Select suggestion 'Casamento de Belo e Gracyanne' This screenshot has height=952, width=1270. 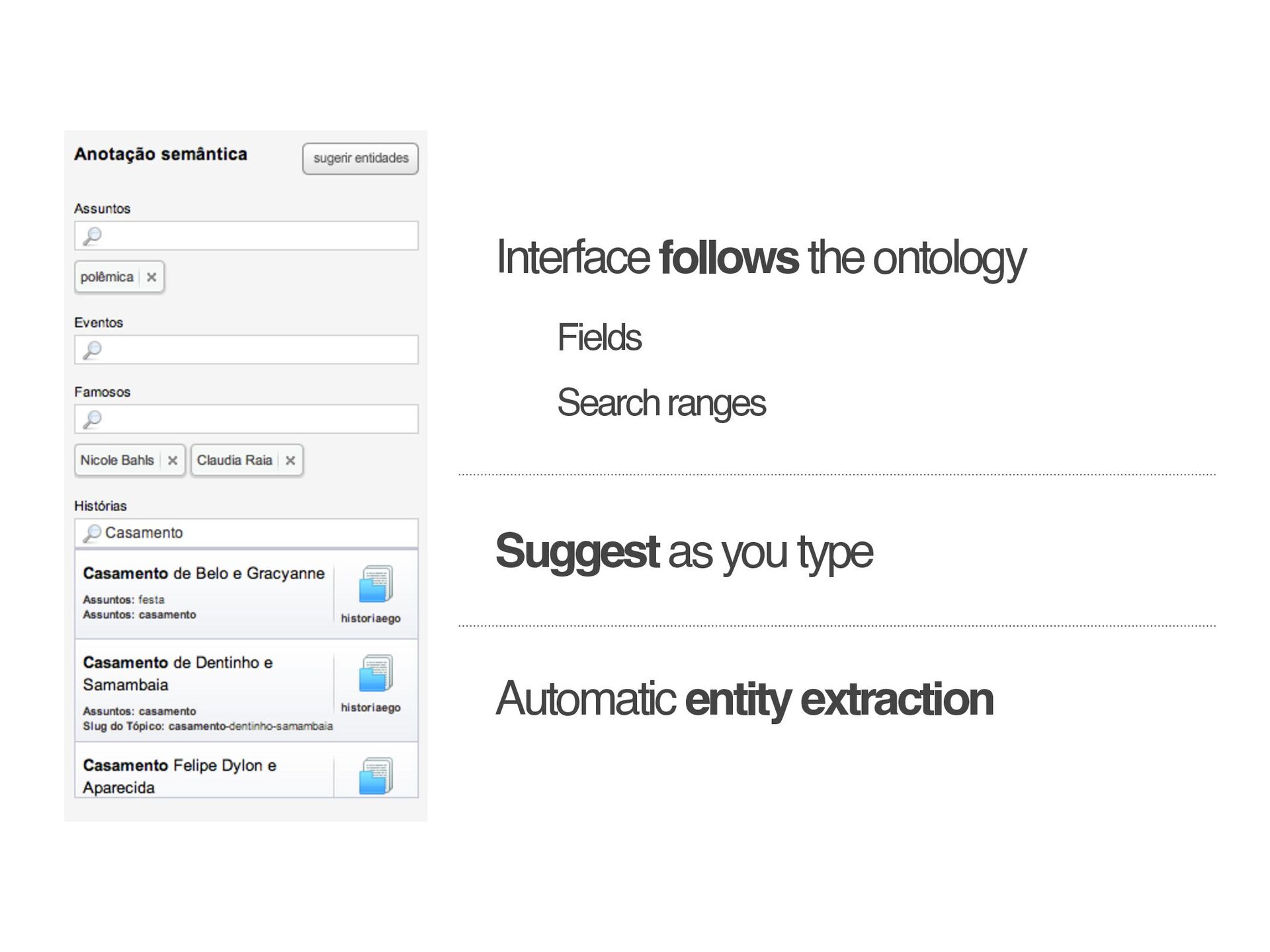[204, 574]
